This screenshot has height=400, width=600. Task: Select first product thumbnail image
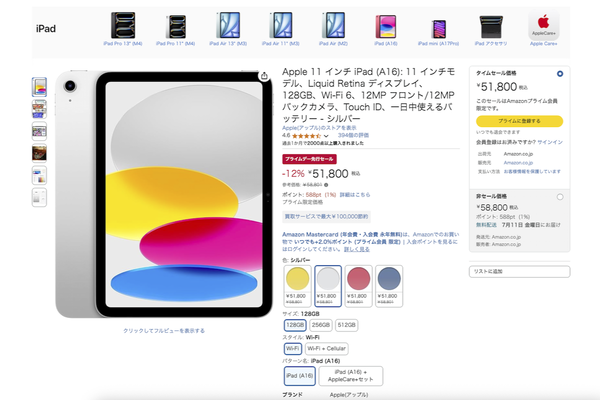39,87
